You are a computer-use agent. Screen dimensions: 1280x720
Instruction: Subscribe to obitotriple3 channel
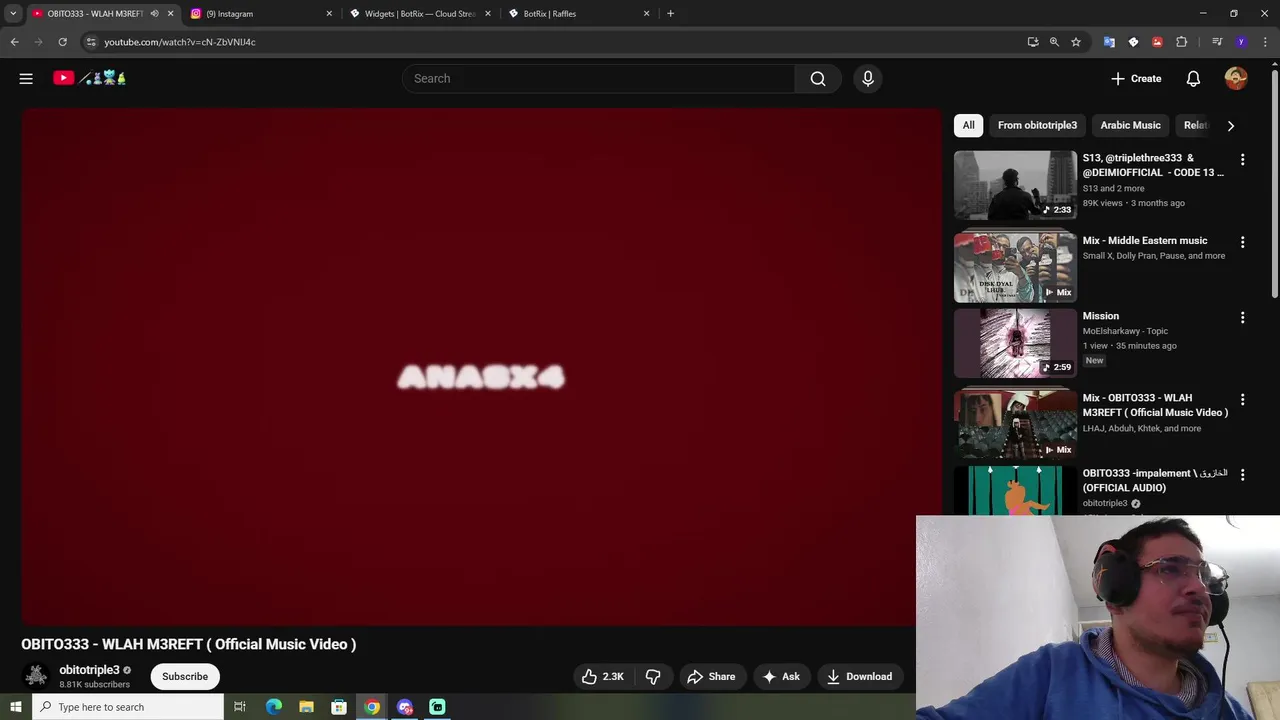[x=185, y=677]
